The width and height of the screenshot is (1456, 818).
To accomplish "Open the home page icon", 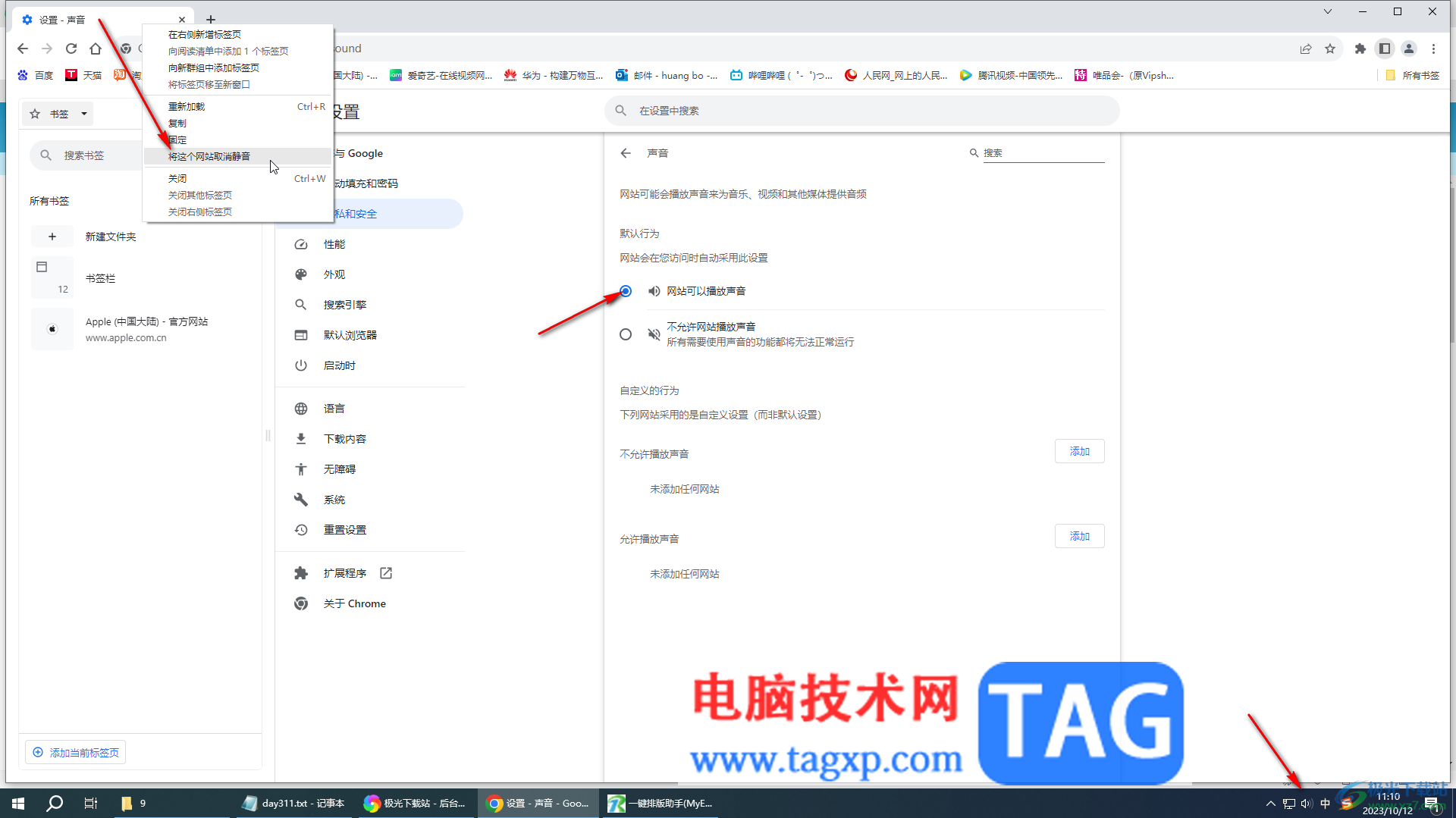I will [96, 49].
